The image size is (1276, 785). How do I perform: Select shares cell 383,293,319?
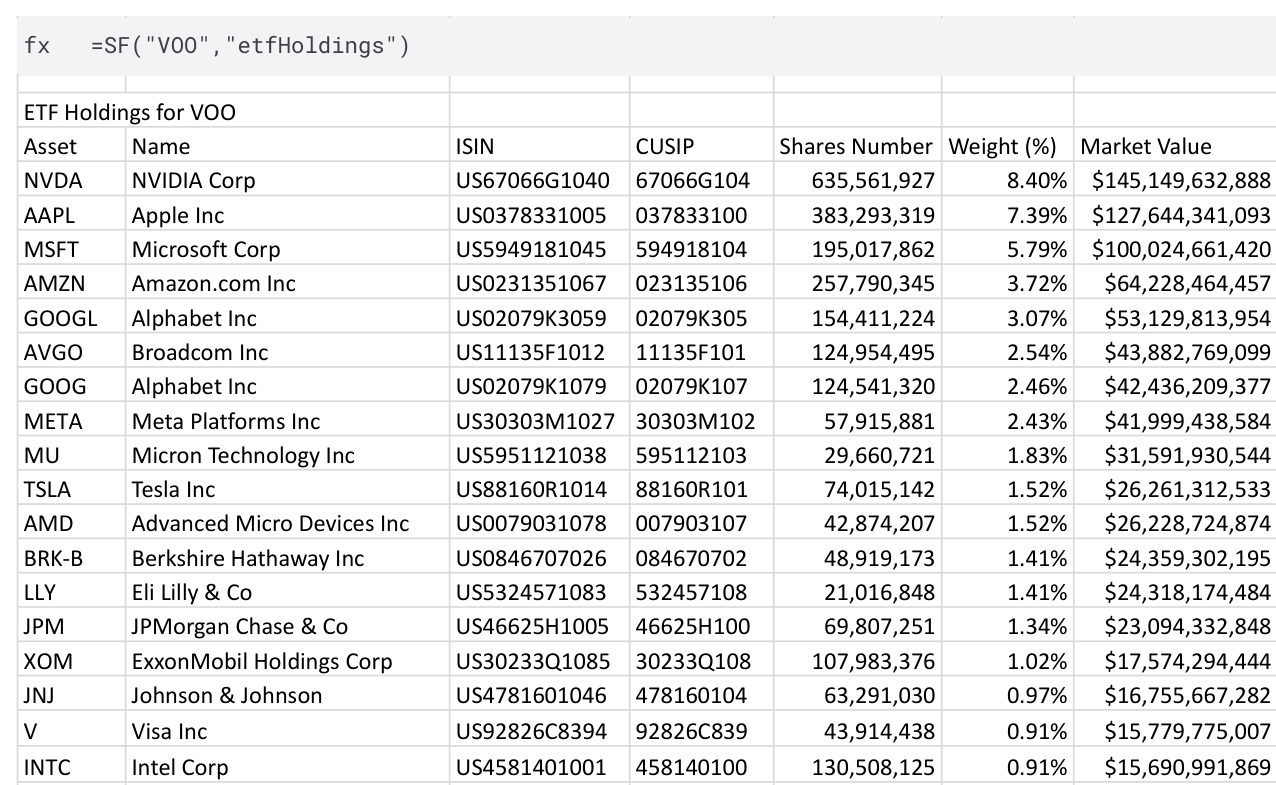point(857,215)
